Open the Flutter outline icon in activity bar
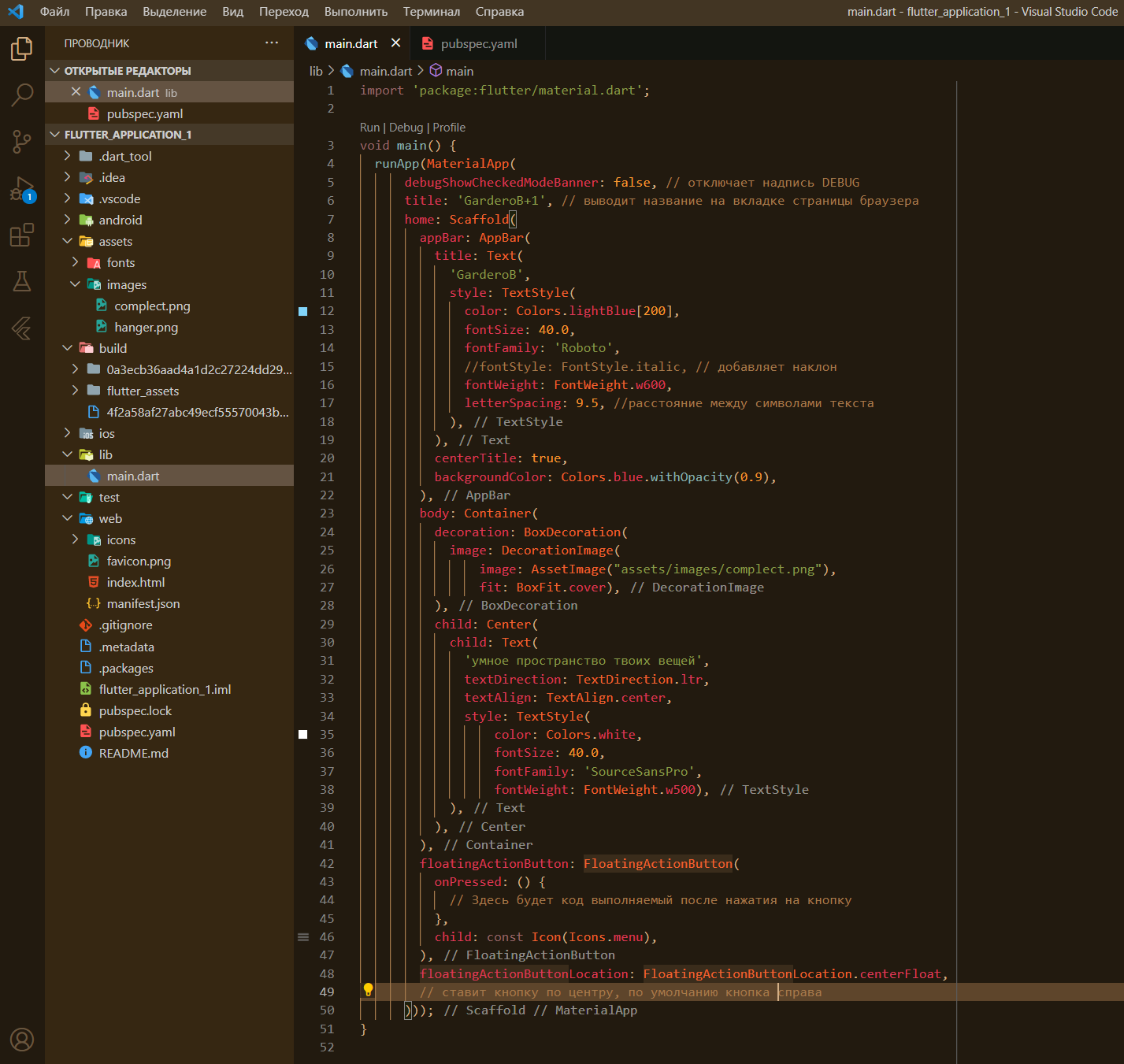 [x=22, y=328]
